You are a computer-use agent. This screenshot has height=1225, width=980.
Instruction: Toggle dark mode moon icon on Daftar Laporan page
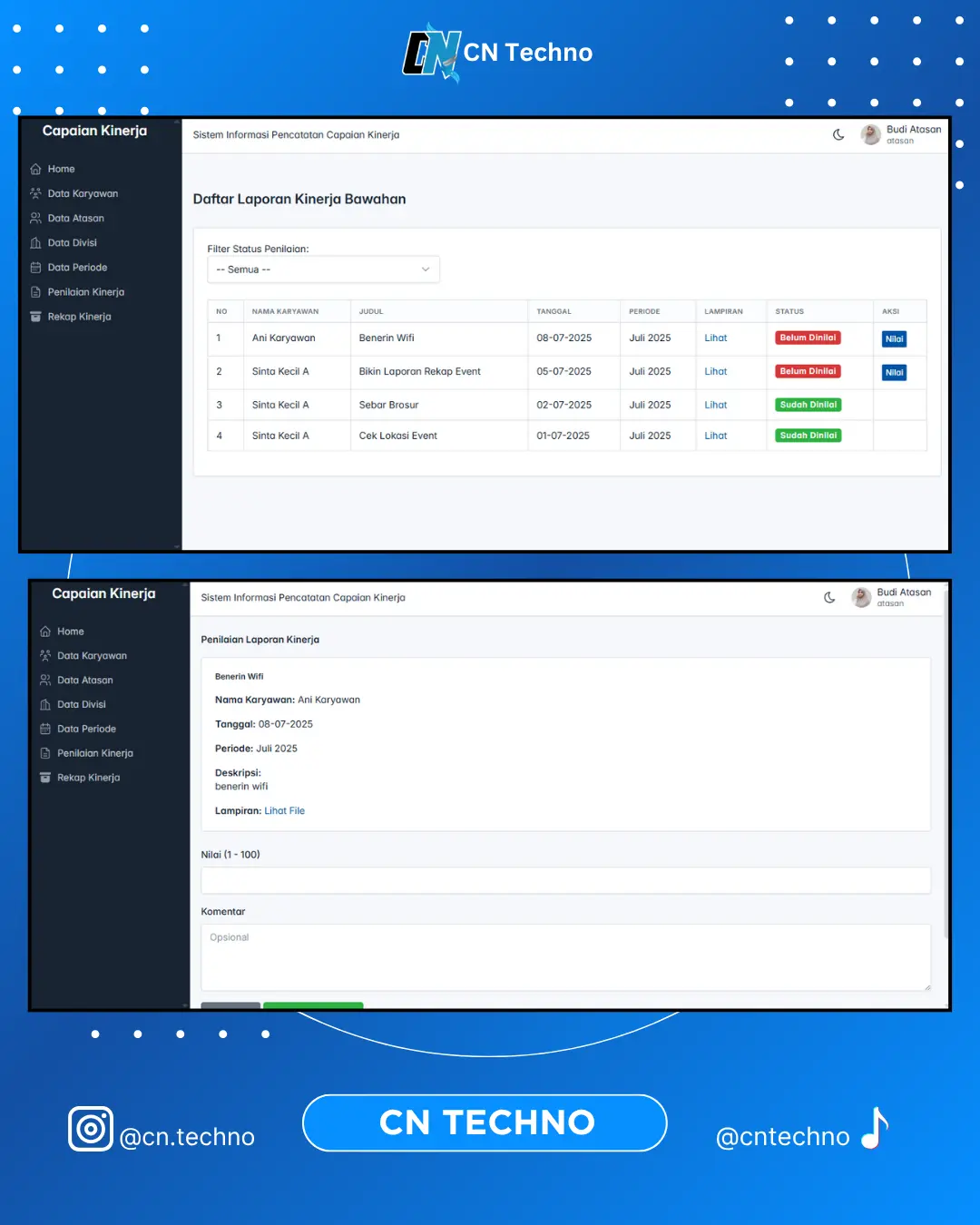click(x=838, y=135)
